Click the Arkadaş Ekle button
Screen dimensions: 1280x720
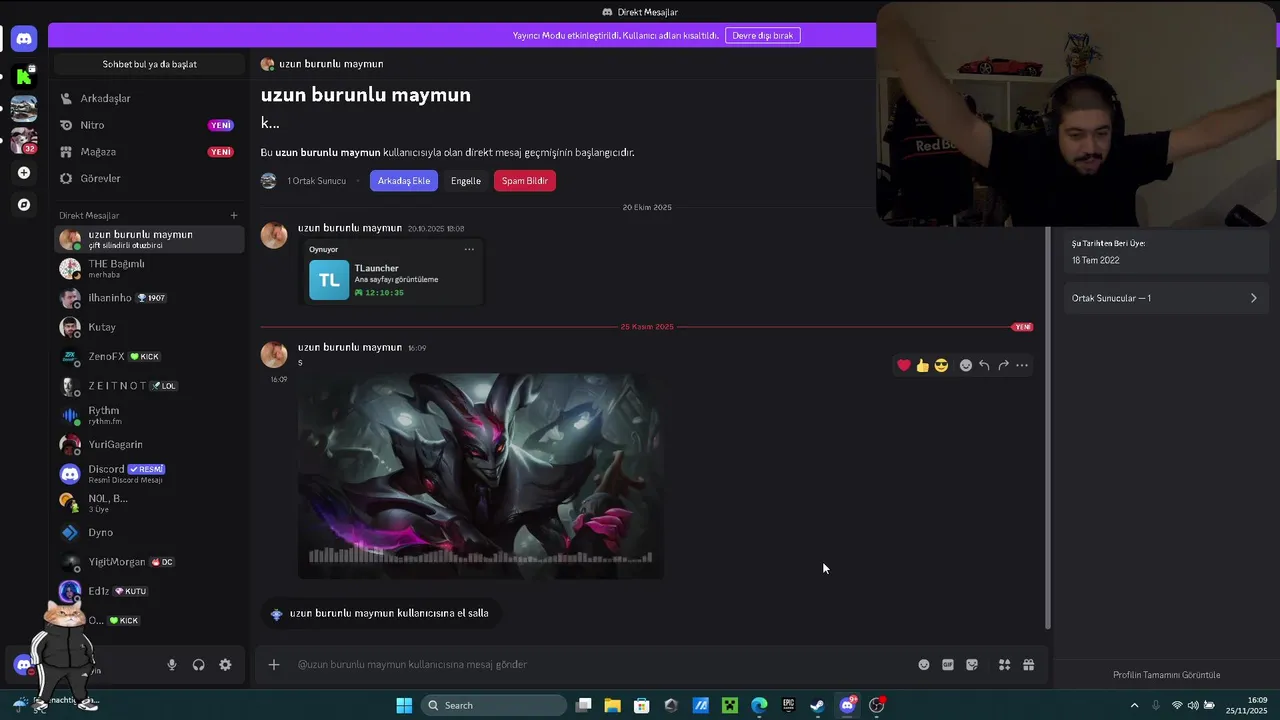[x=404, y=181]
